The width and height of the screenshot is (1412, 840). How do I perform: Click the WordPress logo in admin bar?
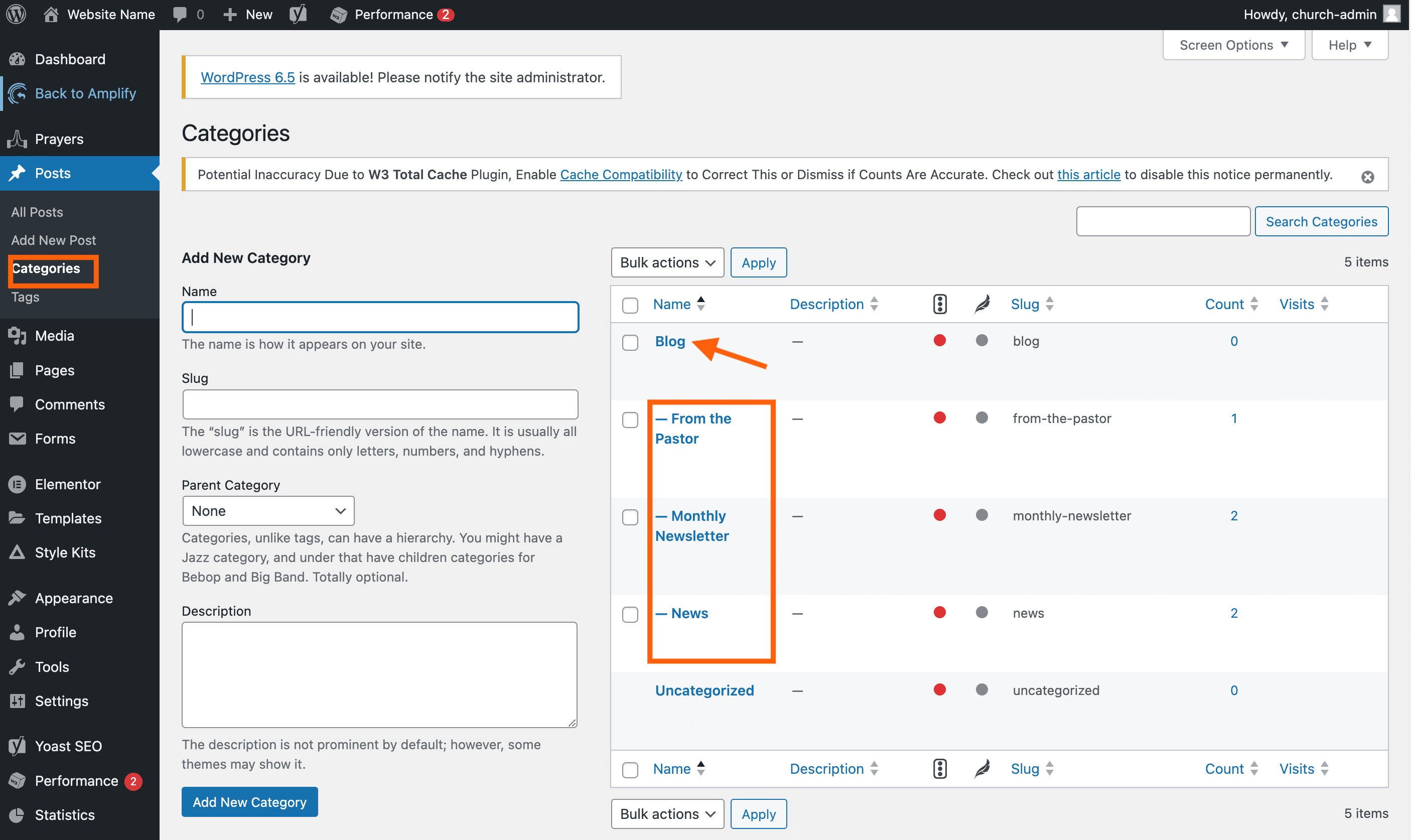click(16, 14)
